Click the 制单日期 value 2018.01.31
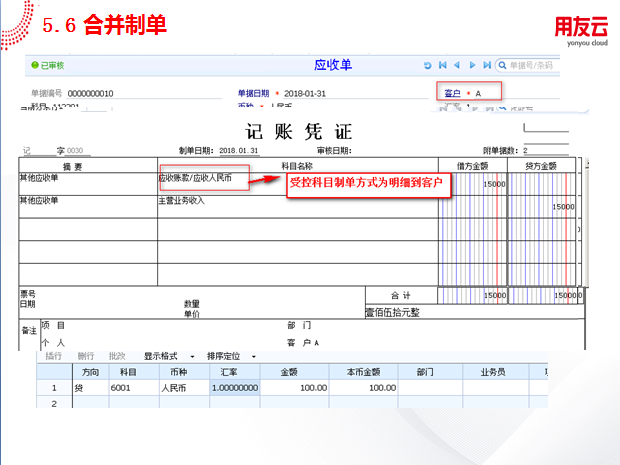The image size is (620, 465). click(239, 151)
